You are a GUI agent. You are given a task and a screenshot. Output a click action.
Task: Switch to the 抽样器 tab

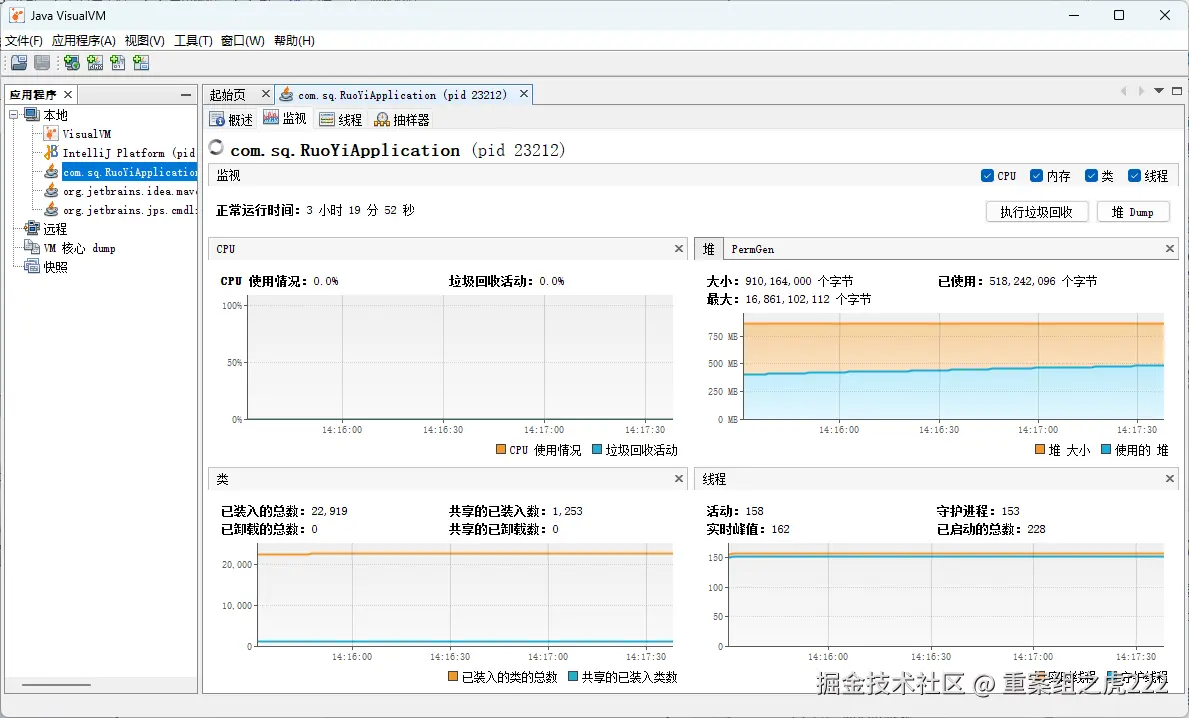pos(402,119)
